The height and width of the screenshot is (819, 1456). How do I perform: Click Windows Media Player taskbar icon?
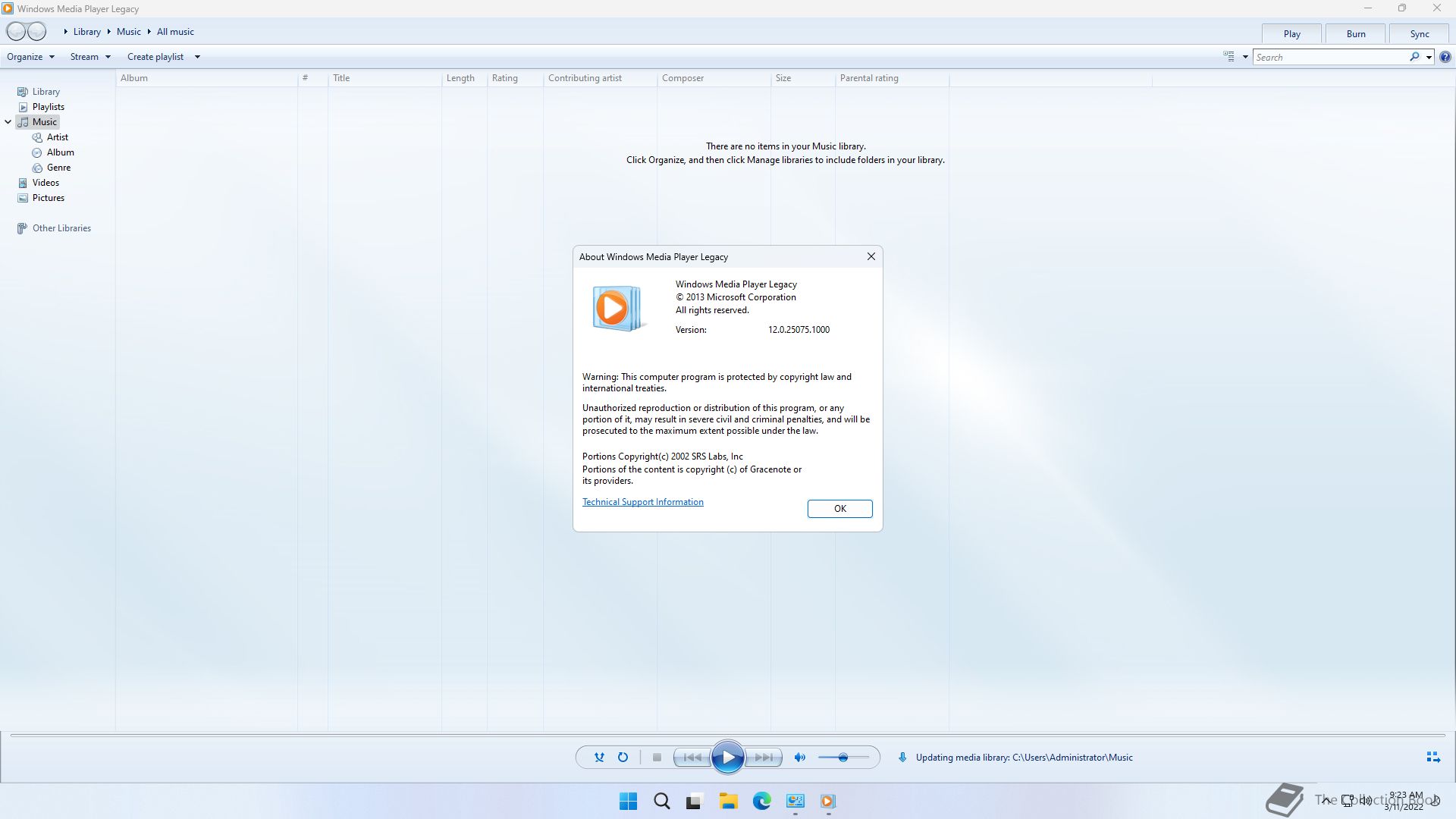[827, 802]
